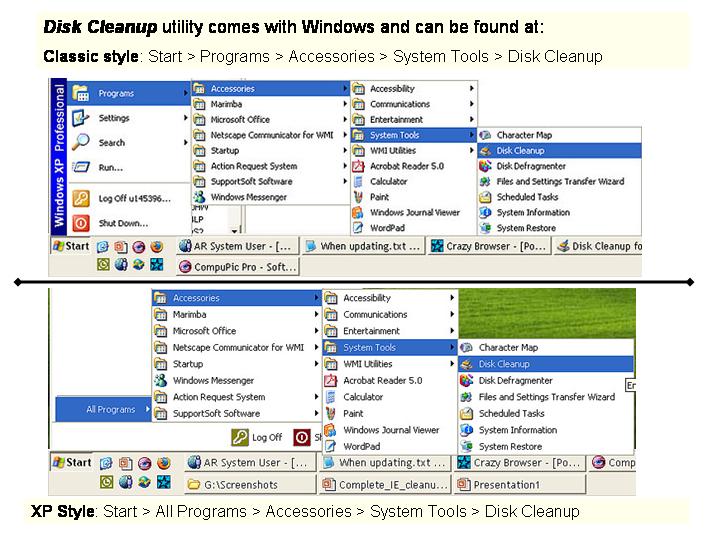Image resolution: width=720 pixels, height=540 pixels.
Task: Switch to When updating.txt on XP-style taskbar
Action: tap(385, 463)
